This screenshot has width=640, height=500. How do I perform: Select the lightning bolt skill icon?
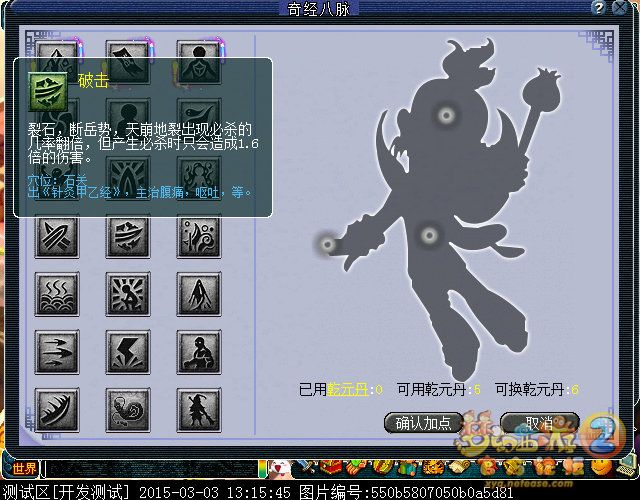click(x=128, y=352)
